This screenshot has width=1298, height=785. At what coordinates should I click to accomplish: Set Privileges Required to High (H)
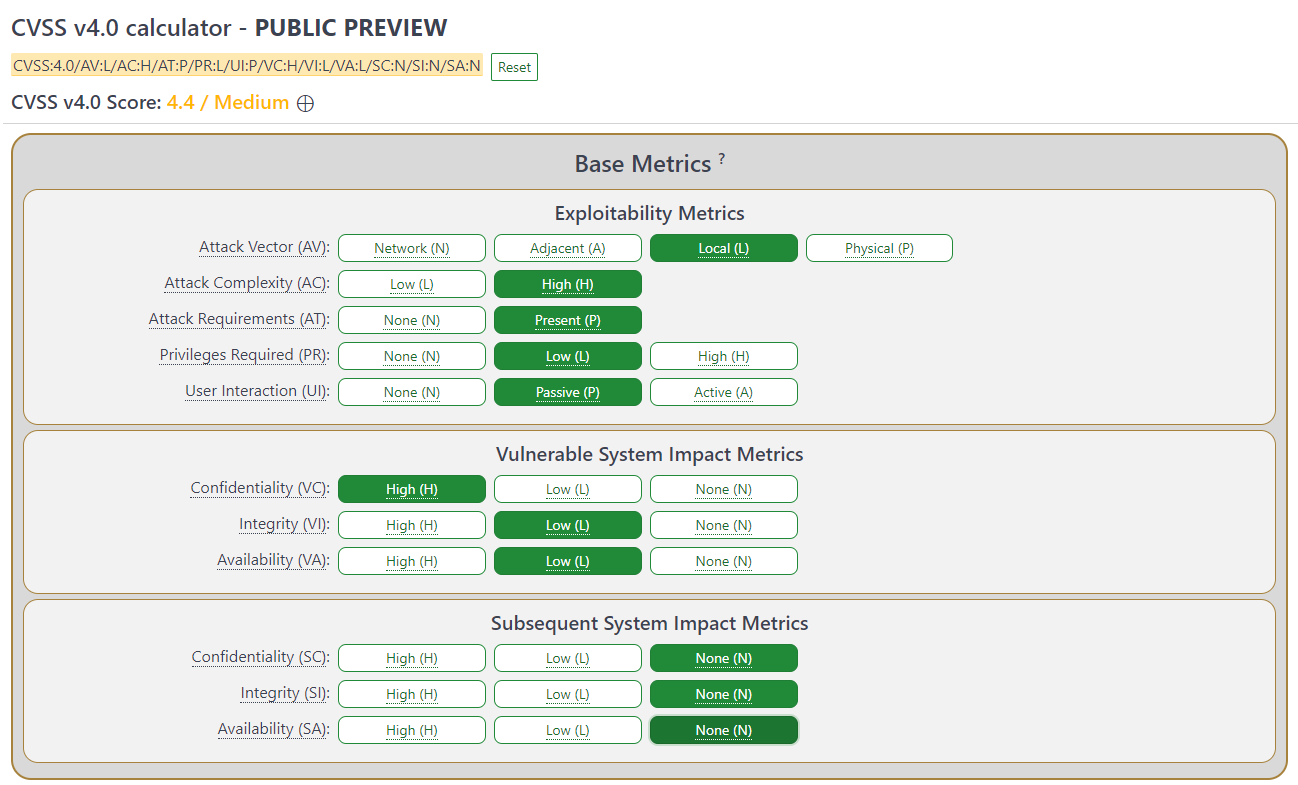pos(724,356)
